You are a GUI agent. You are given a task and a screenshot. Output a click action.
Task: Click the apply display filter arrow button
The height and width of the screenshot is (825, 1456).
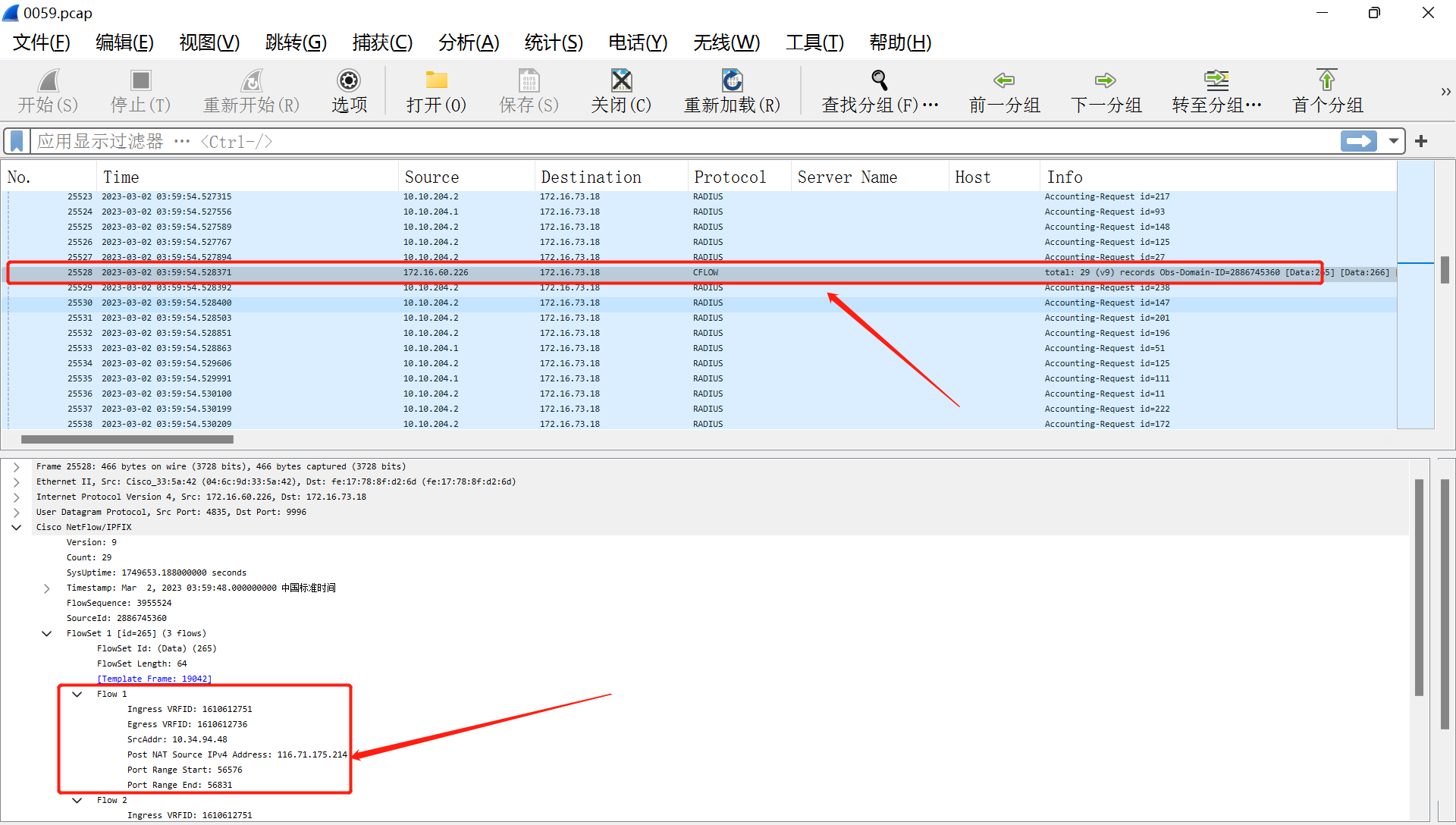tap(1358, 141)
